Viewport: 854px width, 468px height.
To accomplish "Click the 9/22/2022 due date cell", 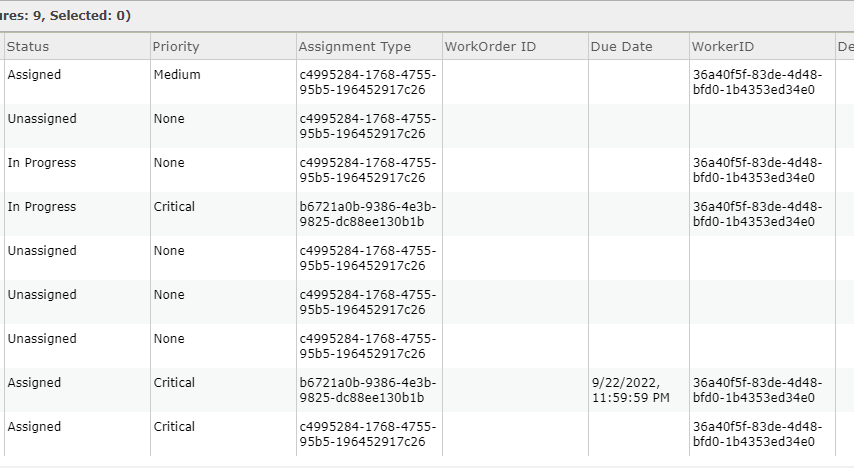I will click(638, 390).
